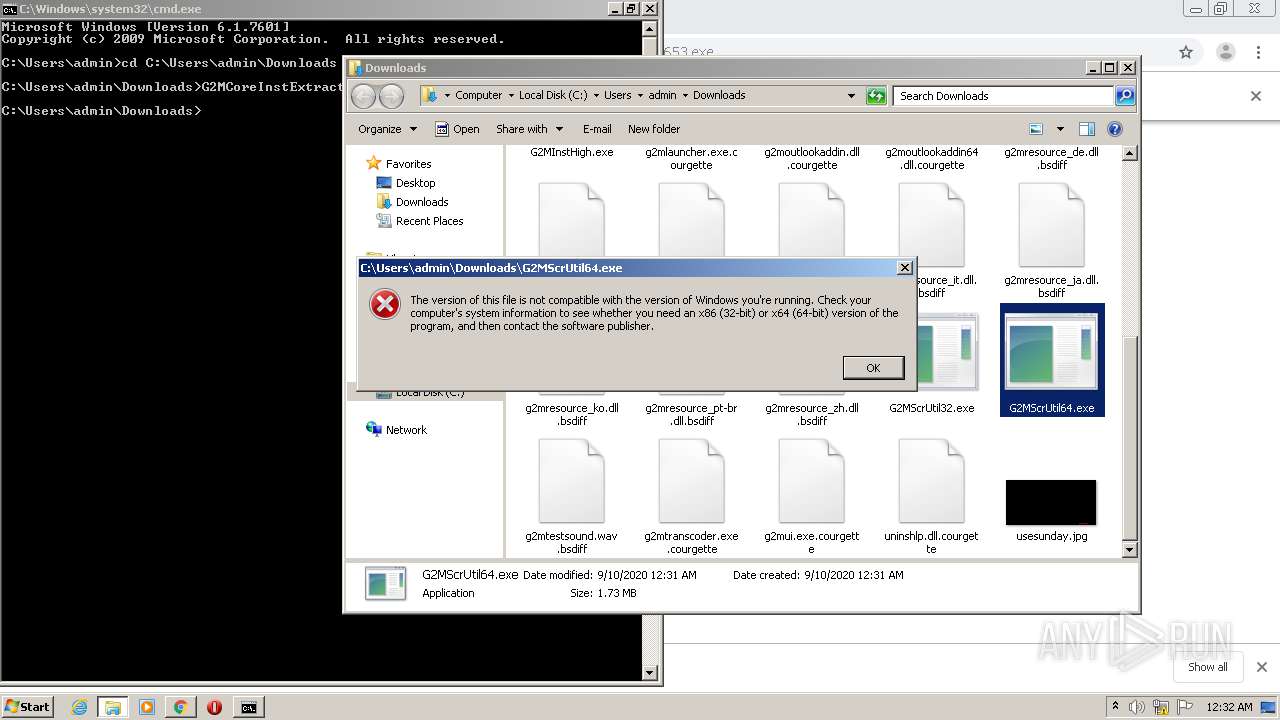Select Desktop in navigation pane

[406, 183]
